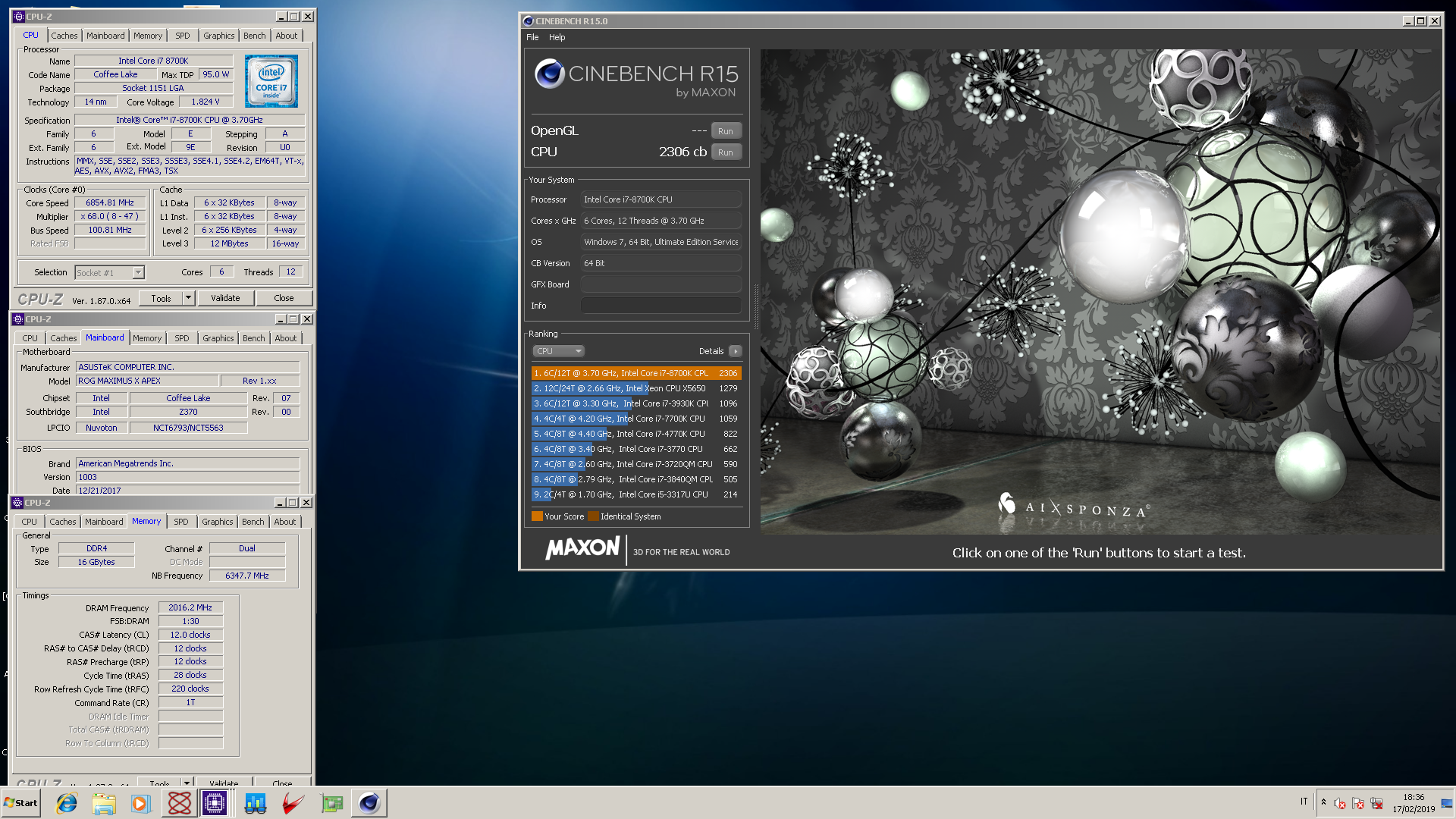Click CPU score 2306 cb value
Screen dimensions: 1456x819
pos(682,152)
